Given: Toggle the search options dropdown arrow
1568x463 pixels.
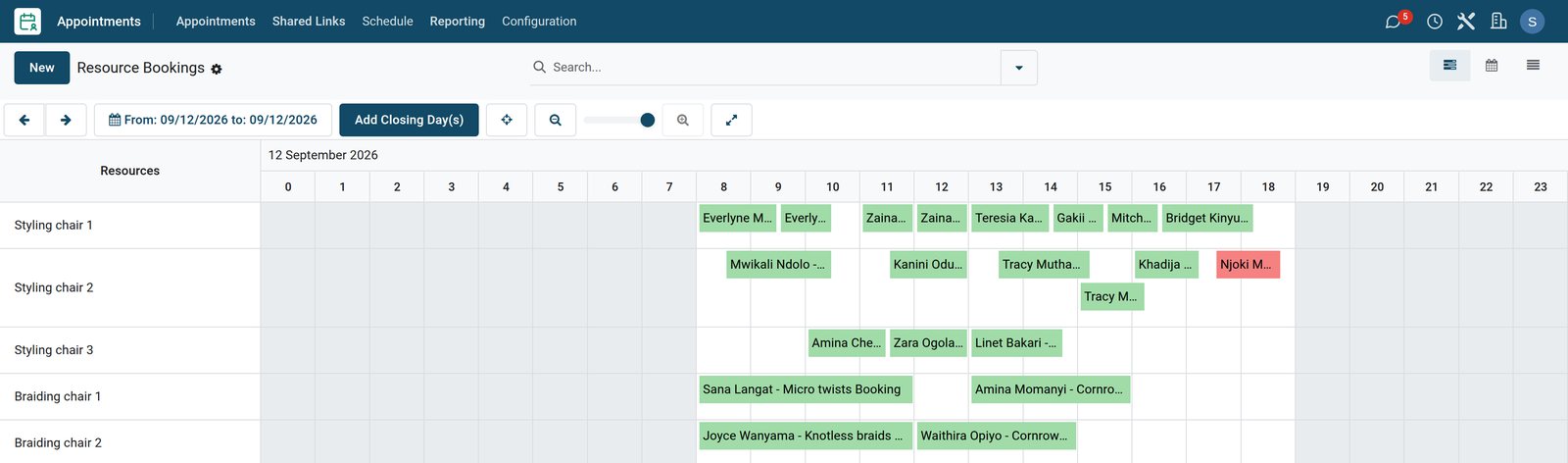Looking at the screenshot, I should point(1019,68).
